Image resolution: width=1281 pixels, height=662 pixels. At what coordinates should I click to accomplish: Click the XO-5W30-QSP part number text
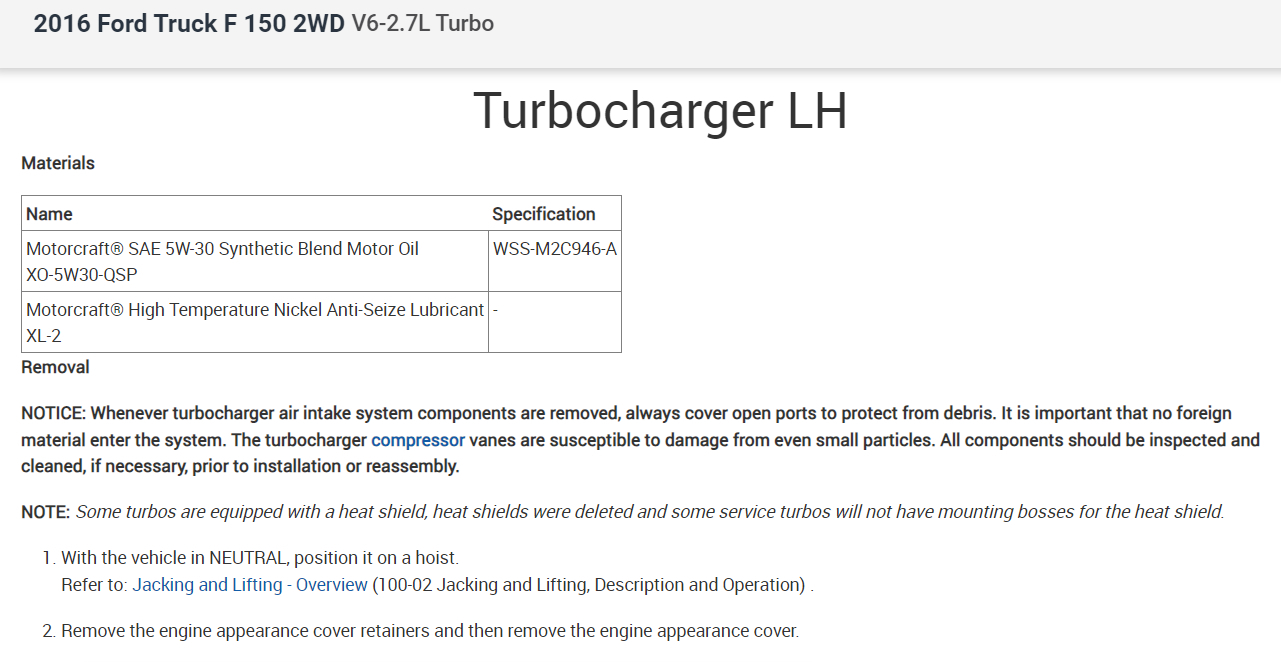82,275
